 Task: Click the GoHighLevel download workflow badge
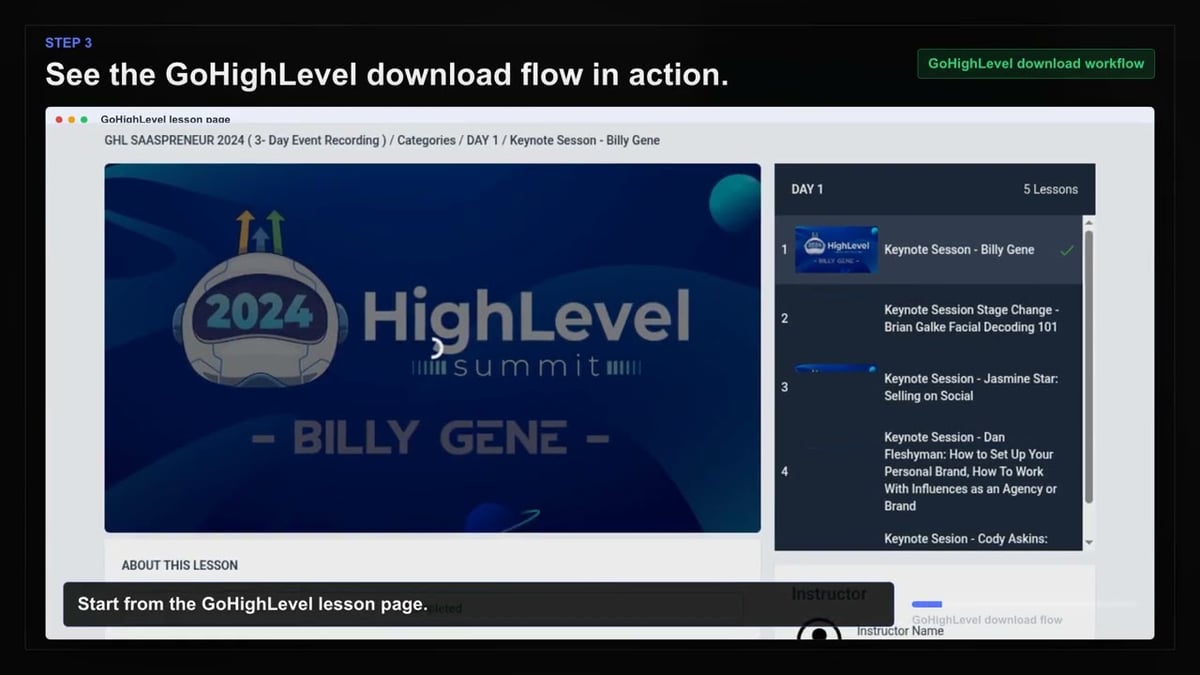[1036, 63]
